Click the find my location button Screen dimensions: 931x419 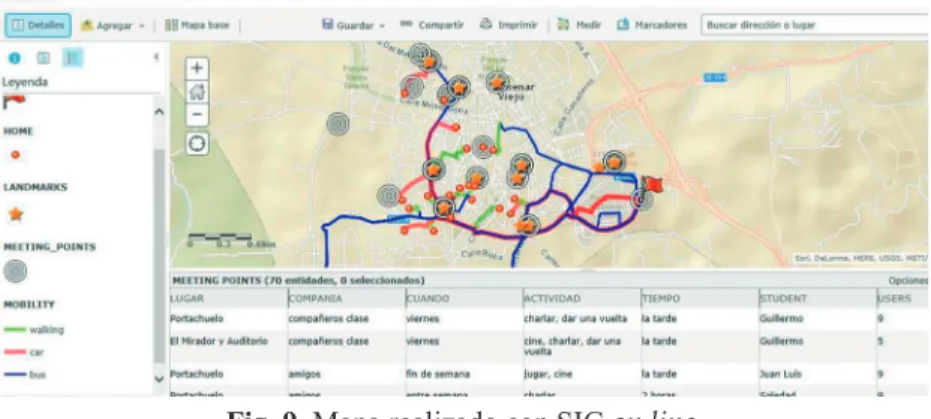click(x=197, y=143)
